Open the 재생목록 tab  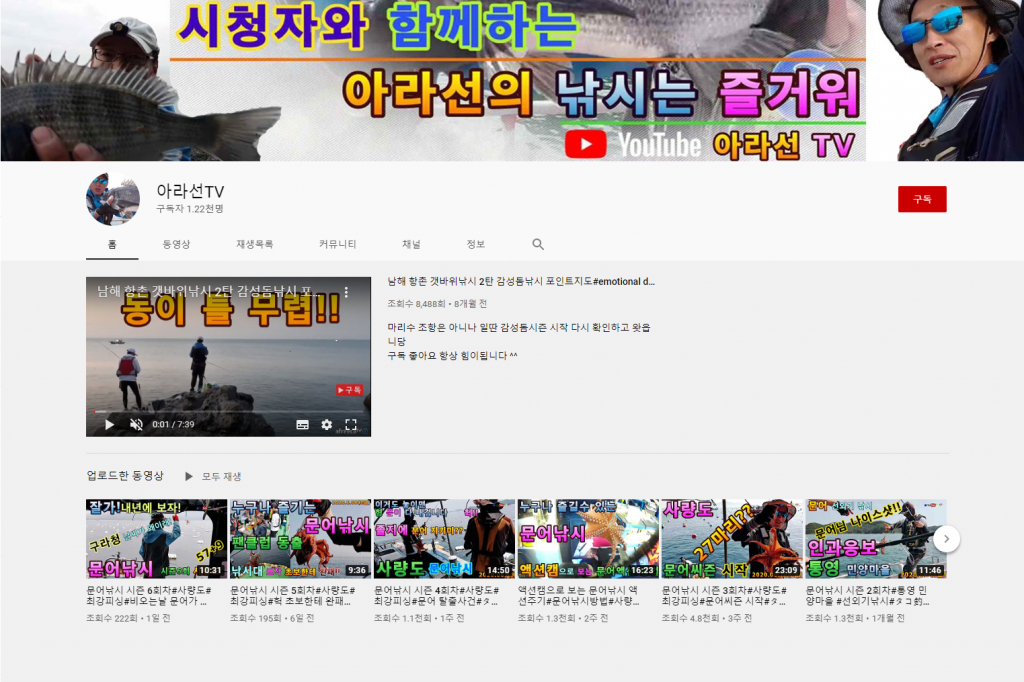pyautogui.click(x=254, y=244)
